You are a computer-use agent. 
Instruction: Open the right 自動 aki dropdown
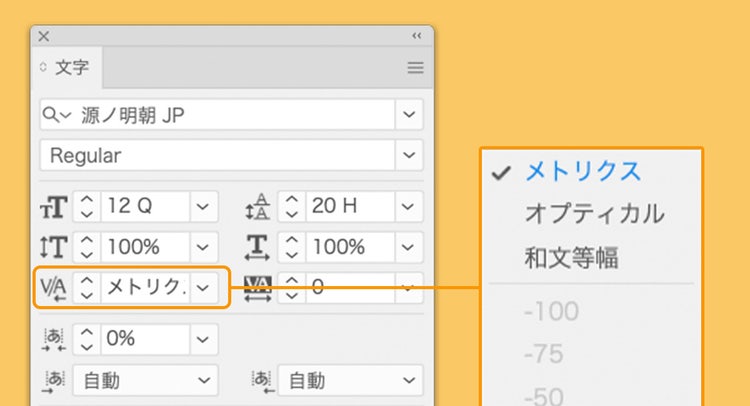pyautogui.click(x=351, y=380)
